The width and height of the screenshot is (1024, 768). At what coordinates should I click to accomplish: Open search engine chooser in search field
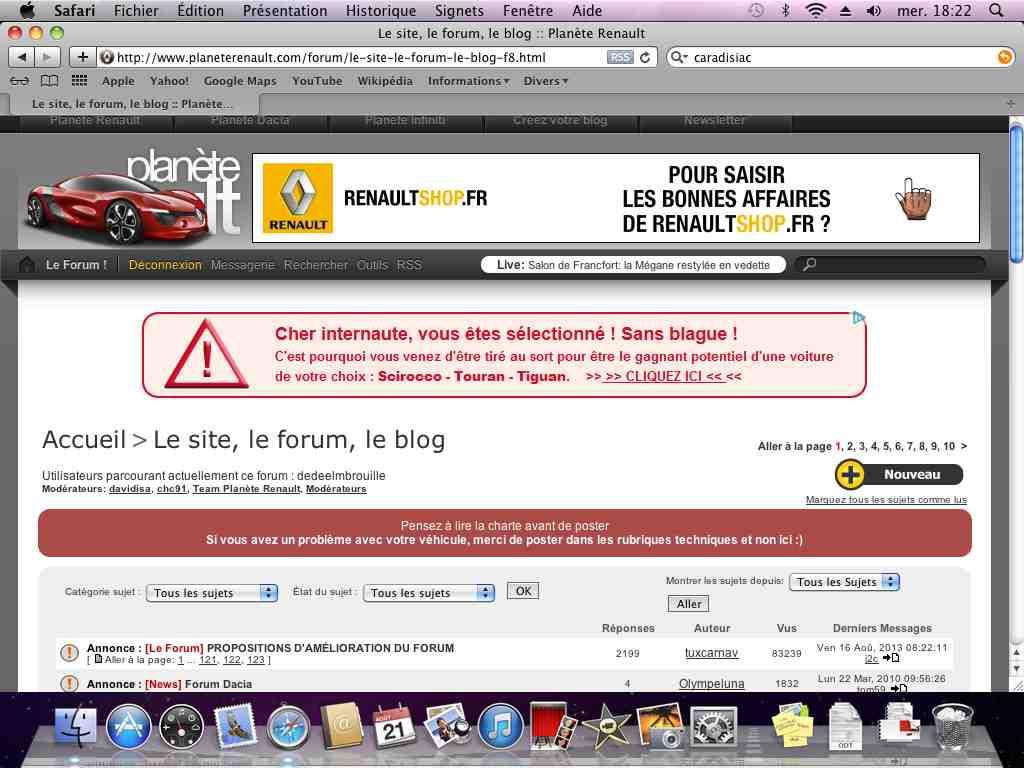click(679, 57)
